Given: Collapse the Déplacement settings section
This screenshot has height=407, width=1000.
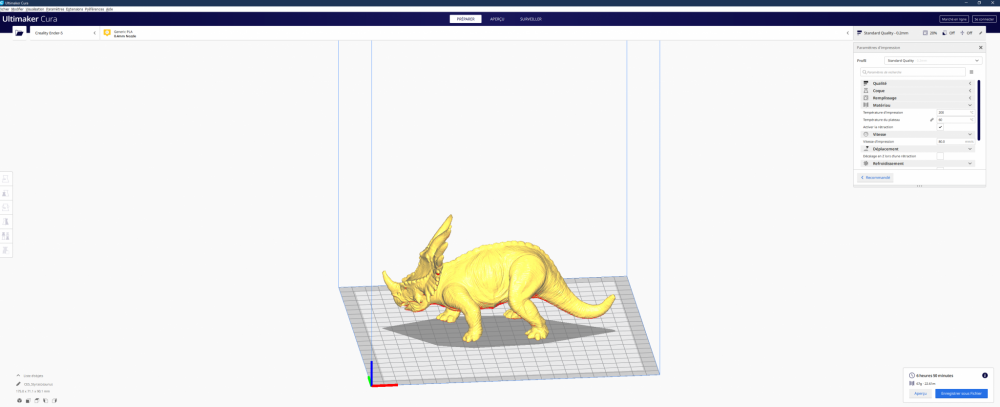Looking at the screenshot, I should [x=918, y=149].
